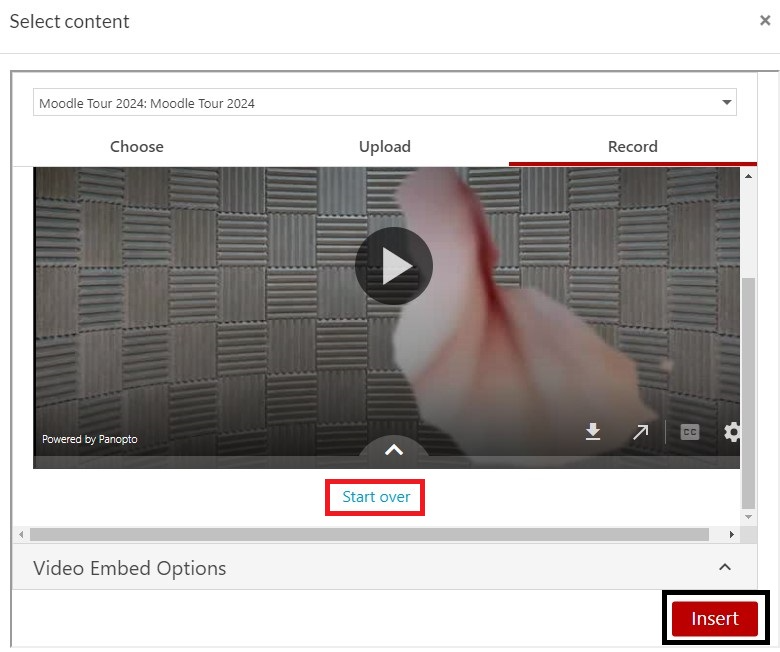
Task: Click the vertical scrollbar thumb
Action: click(x=748, y=393)
